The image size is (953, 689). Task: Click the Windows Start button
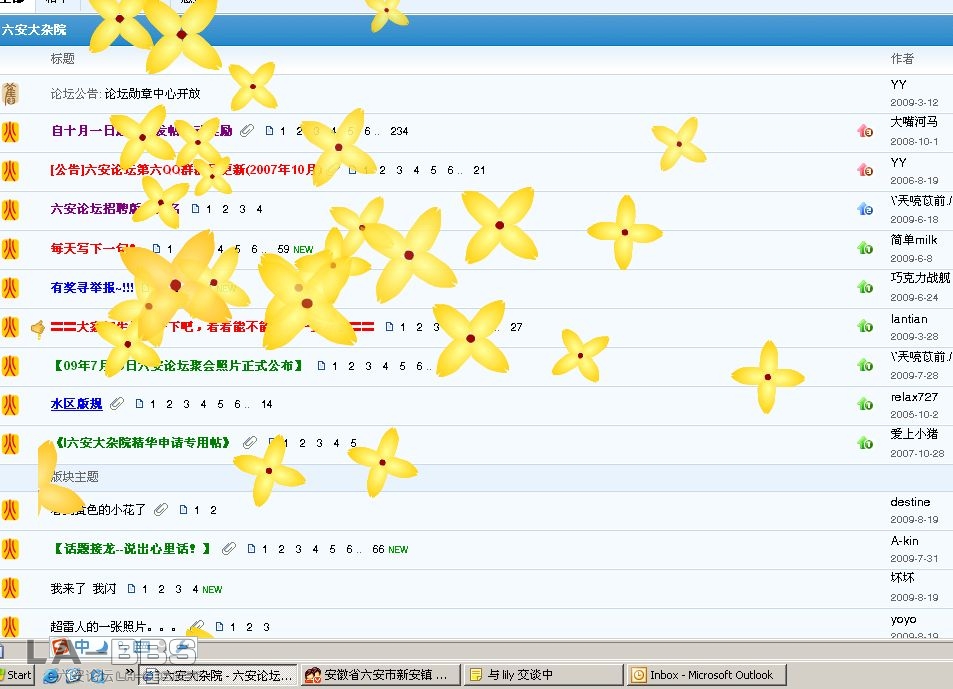coord(16,675)
